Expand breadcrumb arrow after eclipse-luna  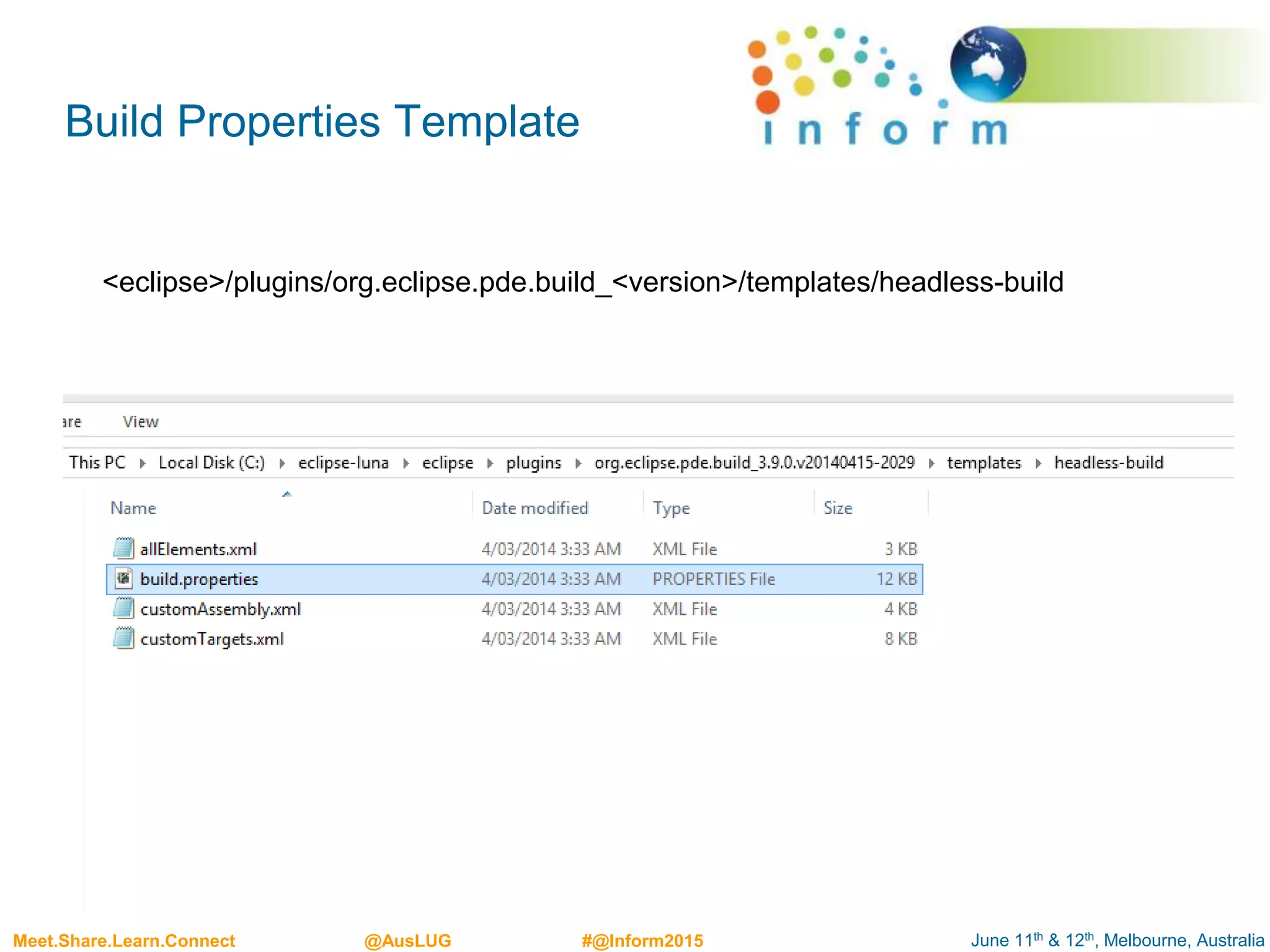coord(406,463)
